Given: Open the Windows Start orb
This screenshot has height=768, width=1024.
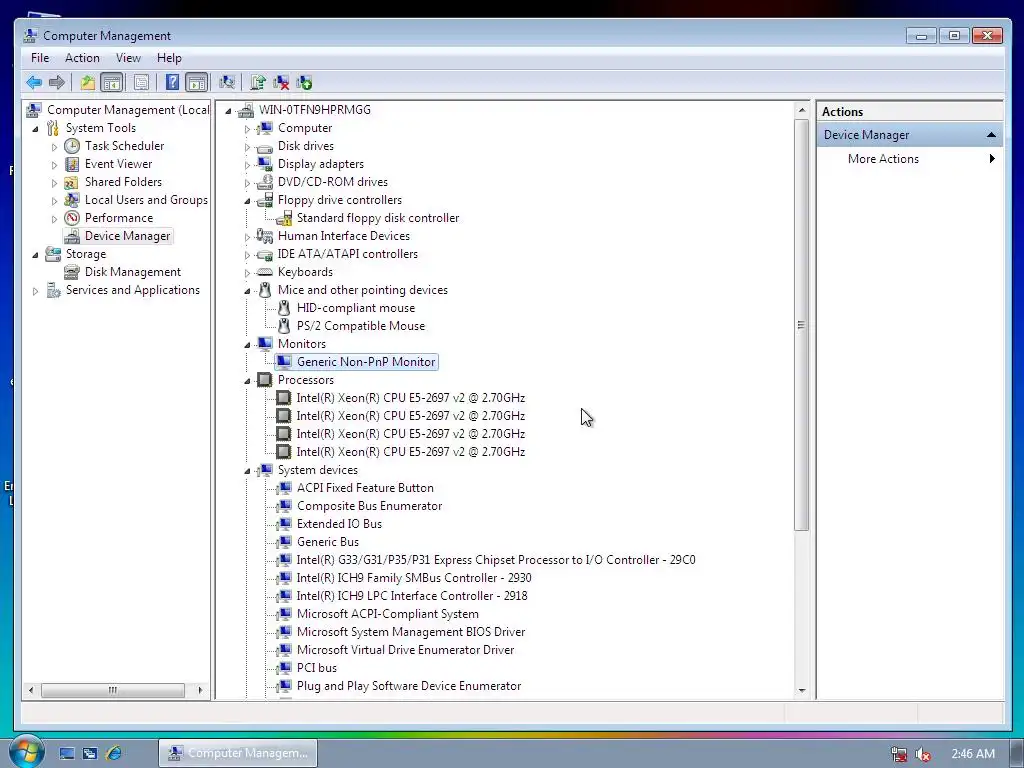Looking at the screenshot, I should (x=25, y=752).
